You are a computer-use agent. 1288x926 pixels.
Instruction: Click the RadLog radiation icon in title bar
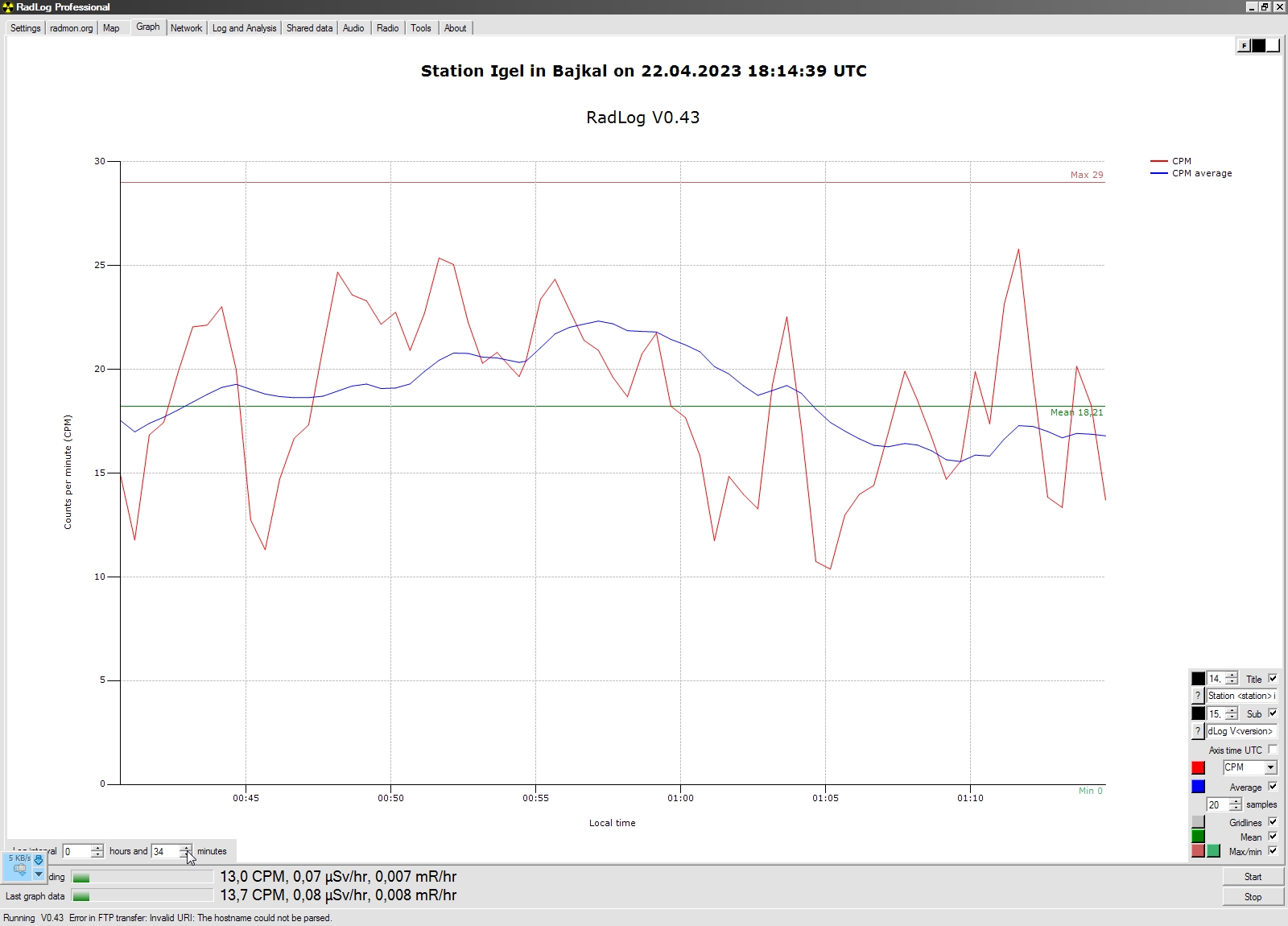click(8, 6)
